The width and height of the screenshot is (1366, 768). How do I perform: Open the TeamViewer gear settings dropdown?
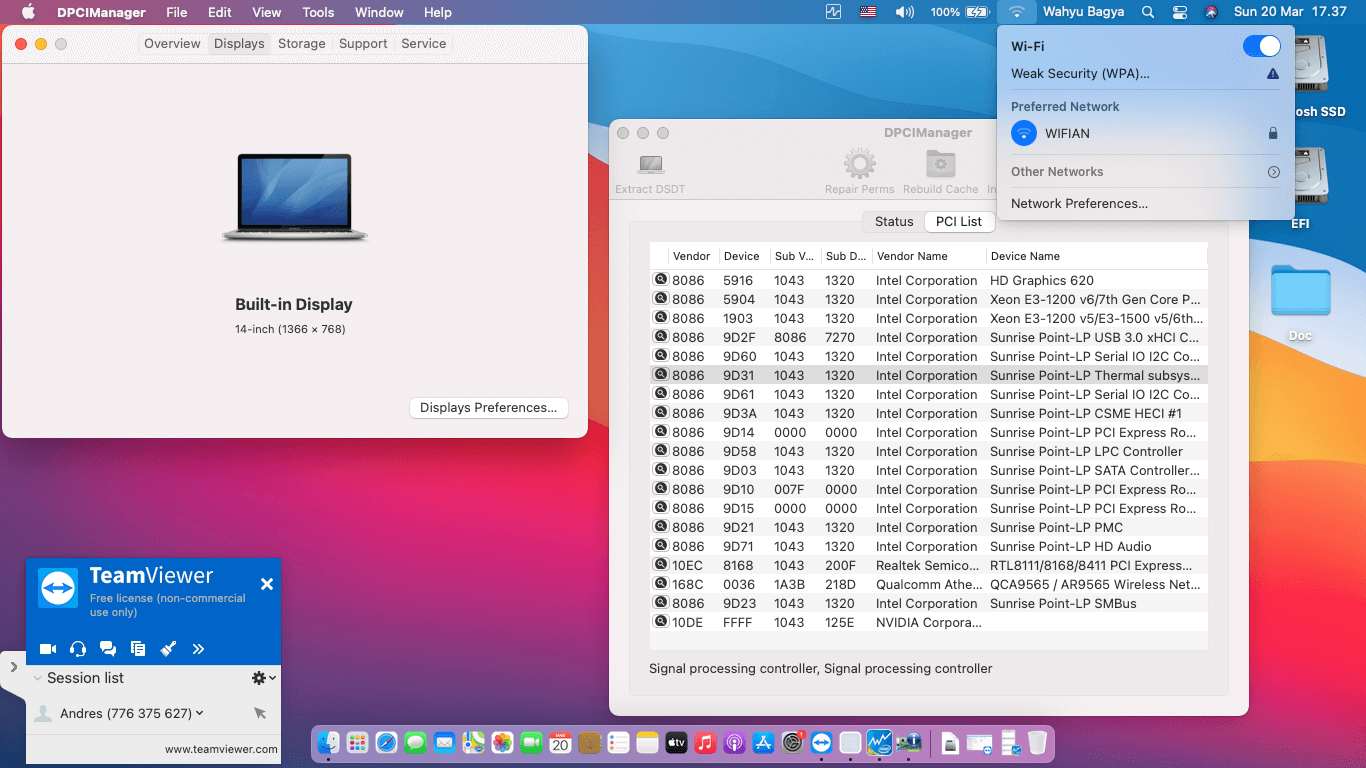pyautogui.click(x=263, y=678)
